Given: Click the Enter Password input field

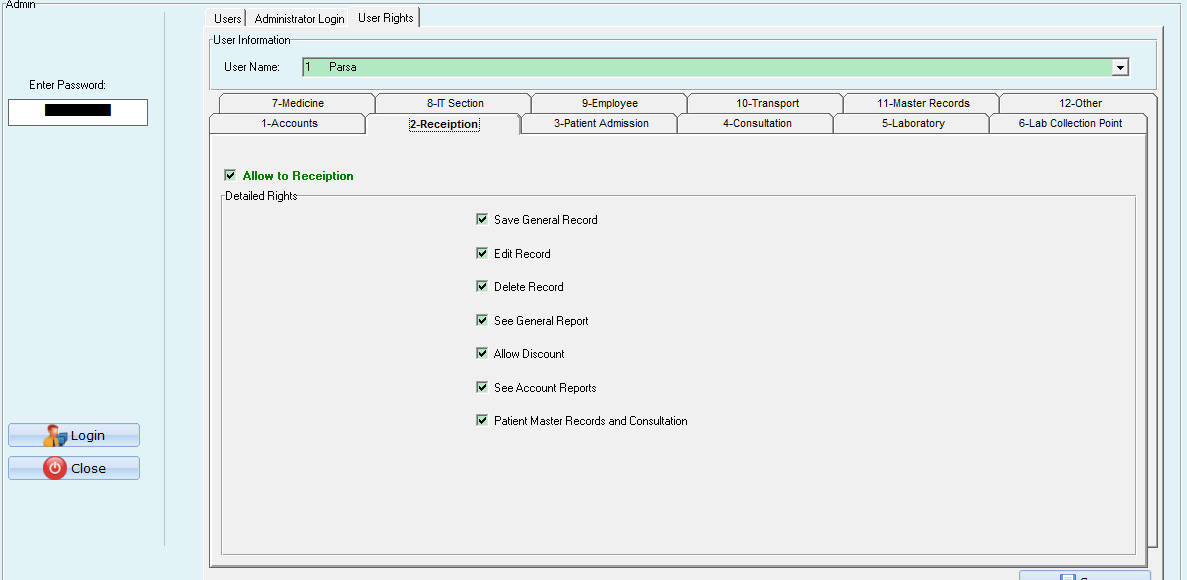Looking at the screenshot, I should [x=78, y=111].
